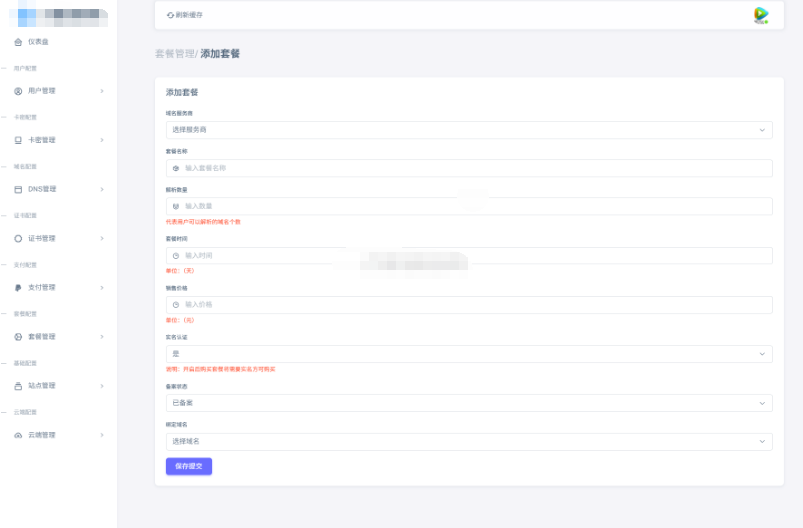This screenshot has width=803, height=528.
Task: Open the 备案状态 dropdown showing 已备案
Action: tap(469, 403)
